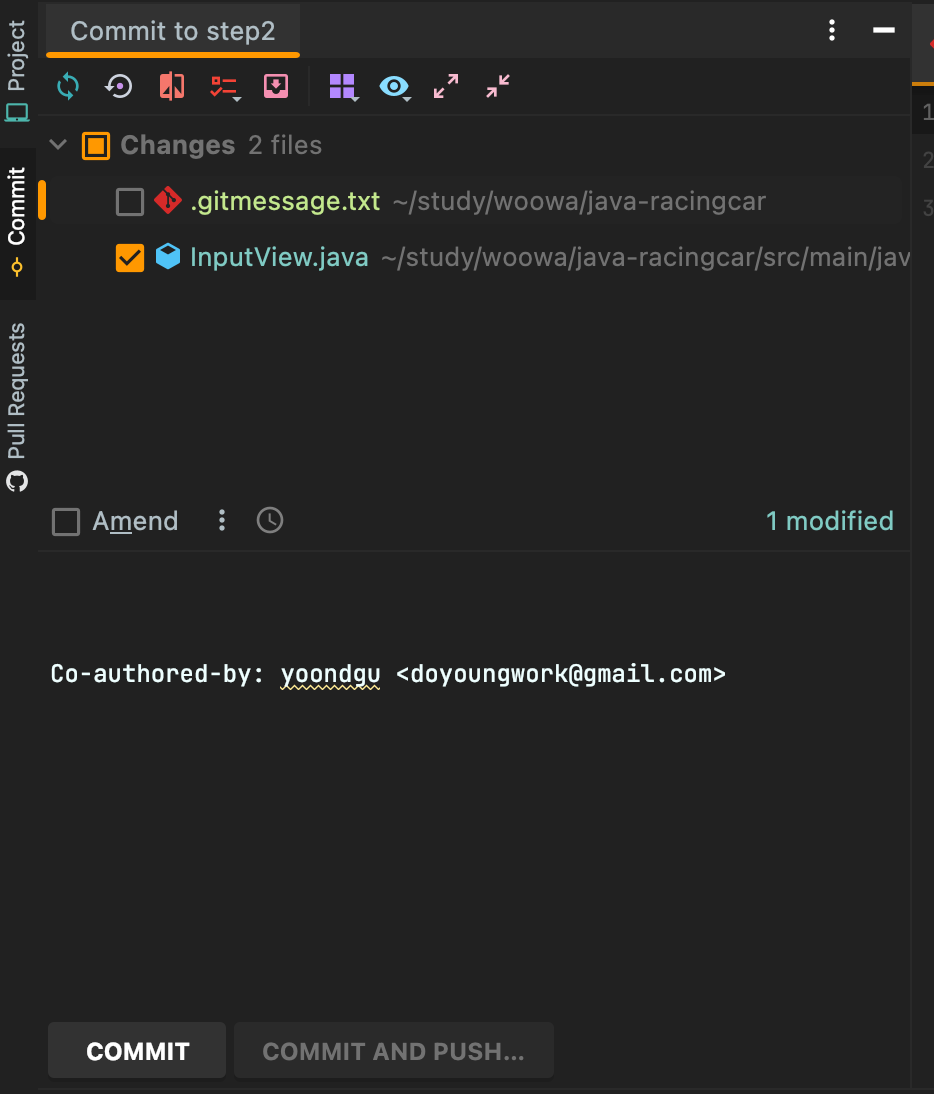Open the Show Diff icon

click(x=172, y=87)
